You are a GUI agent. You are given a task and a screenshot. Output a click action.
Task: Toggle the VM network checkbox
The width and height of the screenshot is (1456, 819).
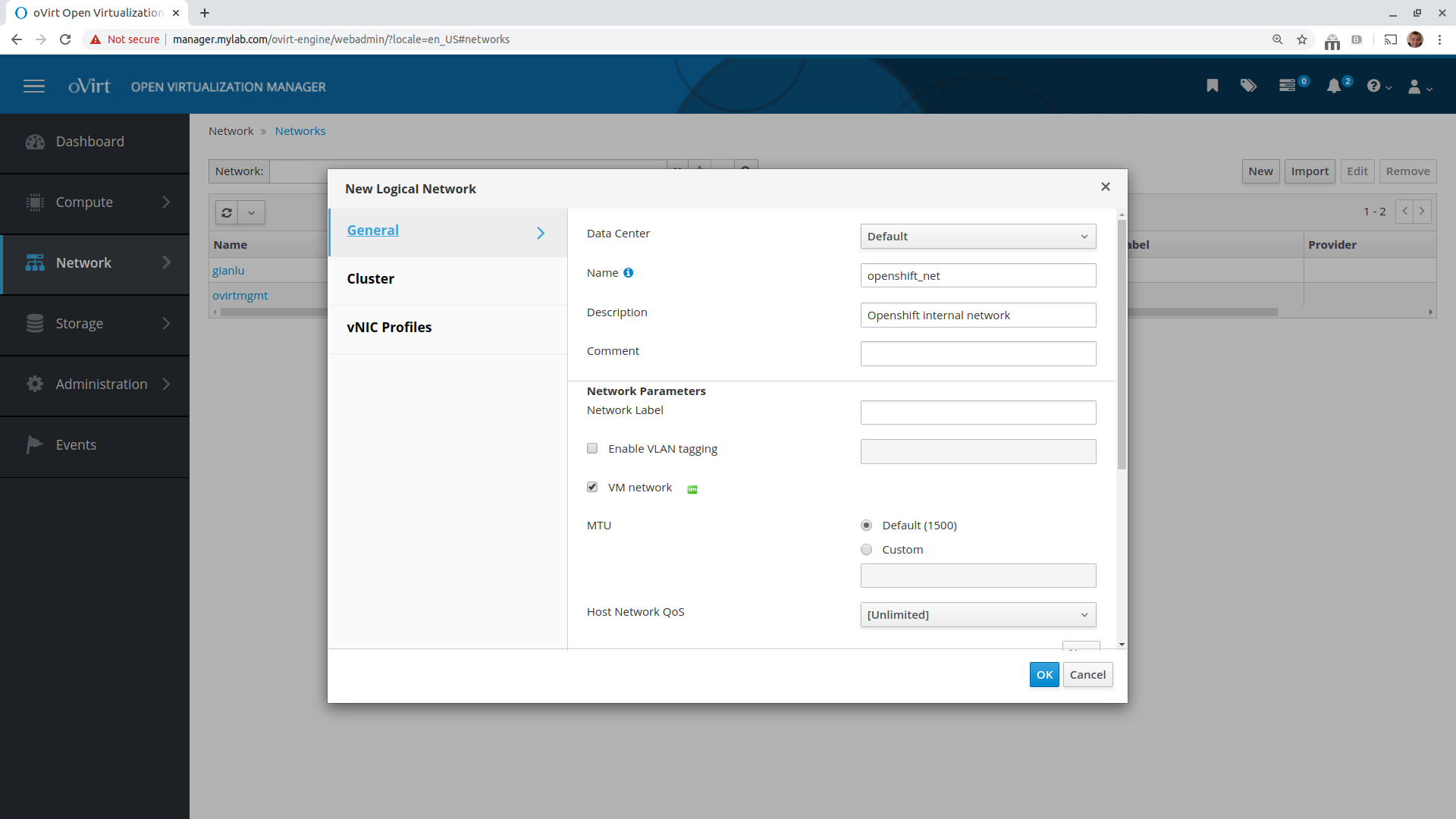[x=592, y=487]
